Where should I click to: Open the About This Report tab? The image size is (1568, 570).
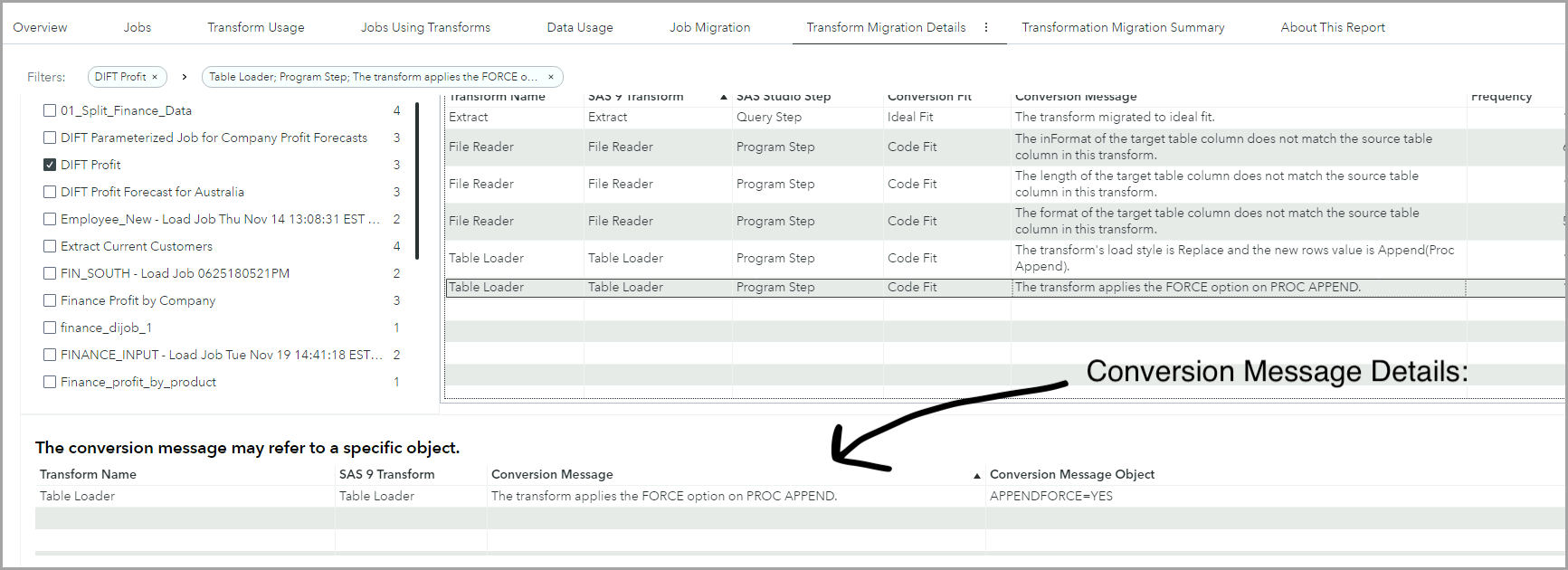1333,27
